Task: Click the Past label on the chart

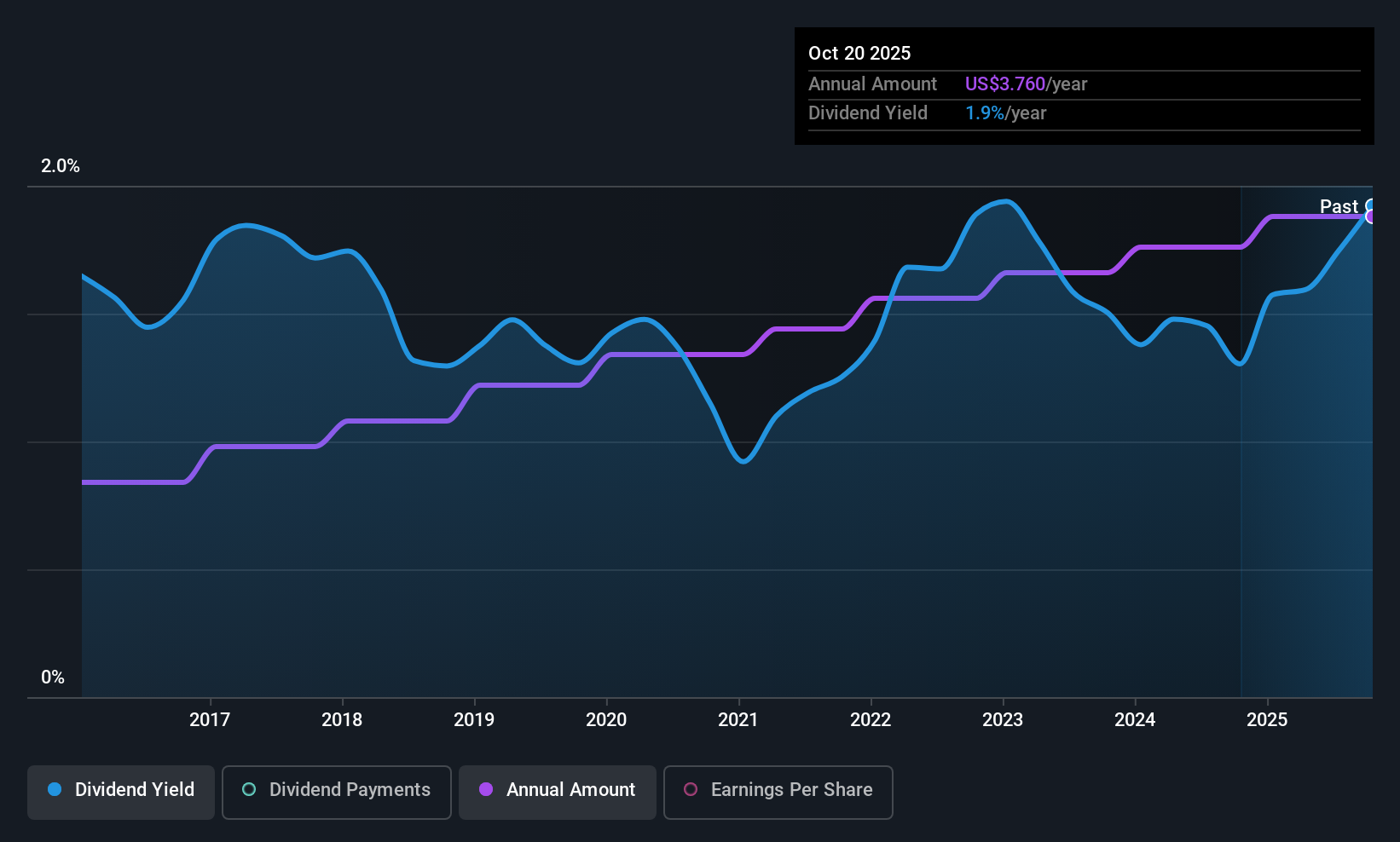Action: tap(1338, 206)
